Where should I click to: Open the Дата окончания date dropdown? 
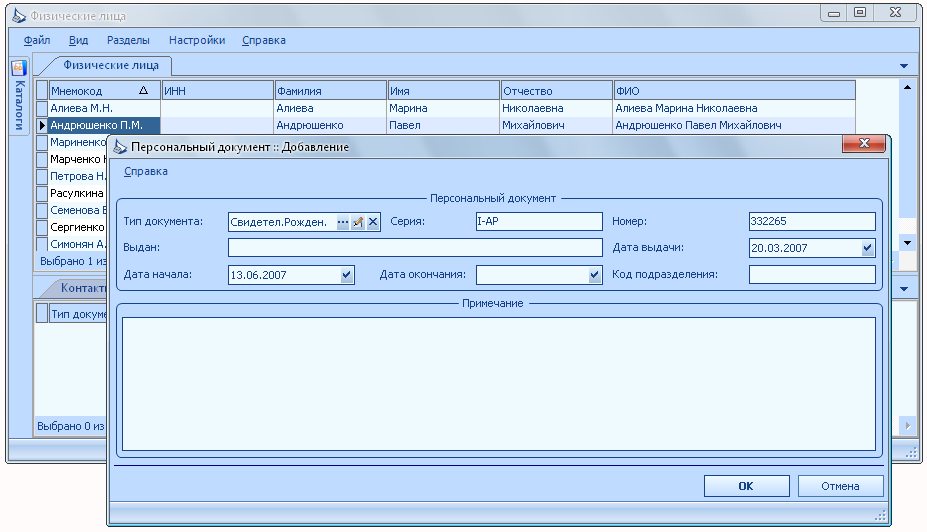(594, 275)
